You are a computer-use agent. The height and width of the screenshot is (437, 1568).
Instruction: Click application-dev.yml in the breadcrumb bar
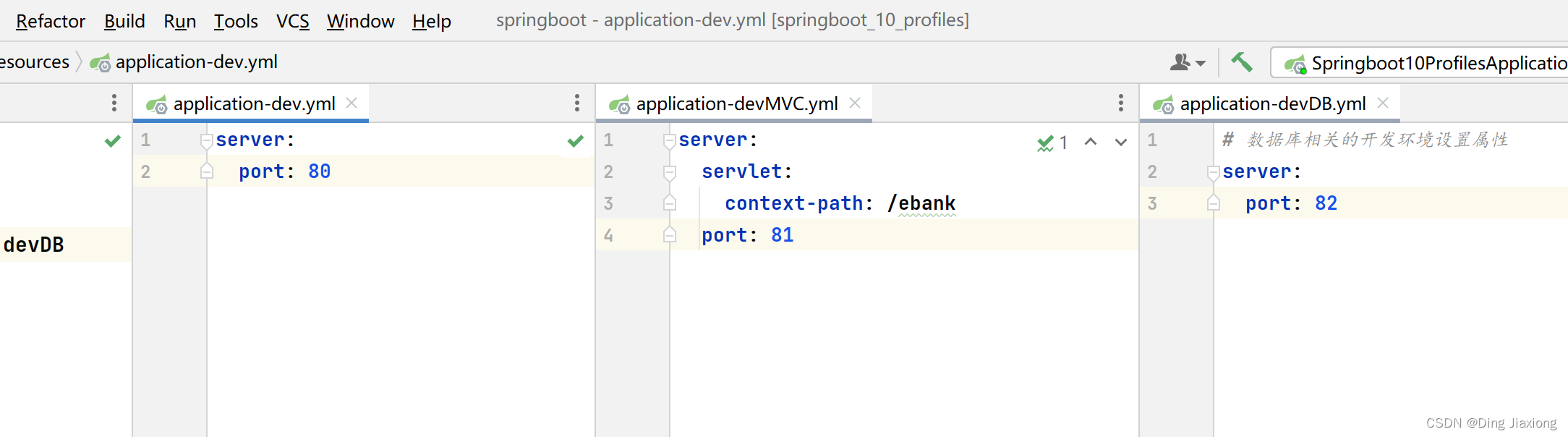click(x=195, y=62)
